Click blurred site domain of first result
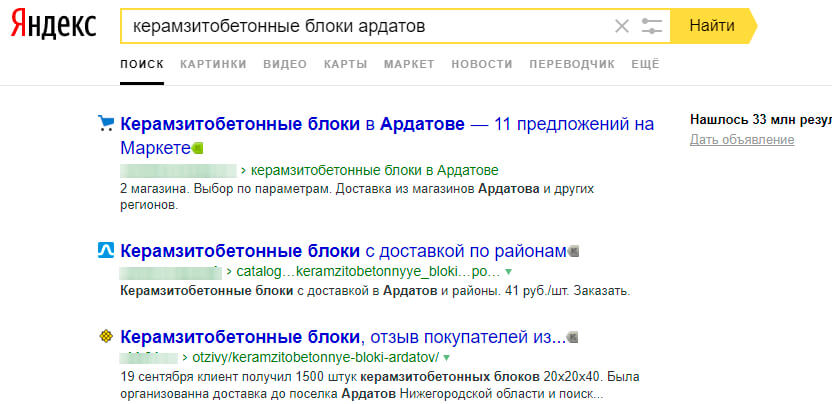The height and width of the screenshot is (404, 832). tap(178, 170)
